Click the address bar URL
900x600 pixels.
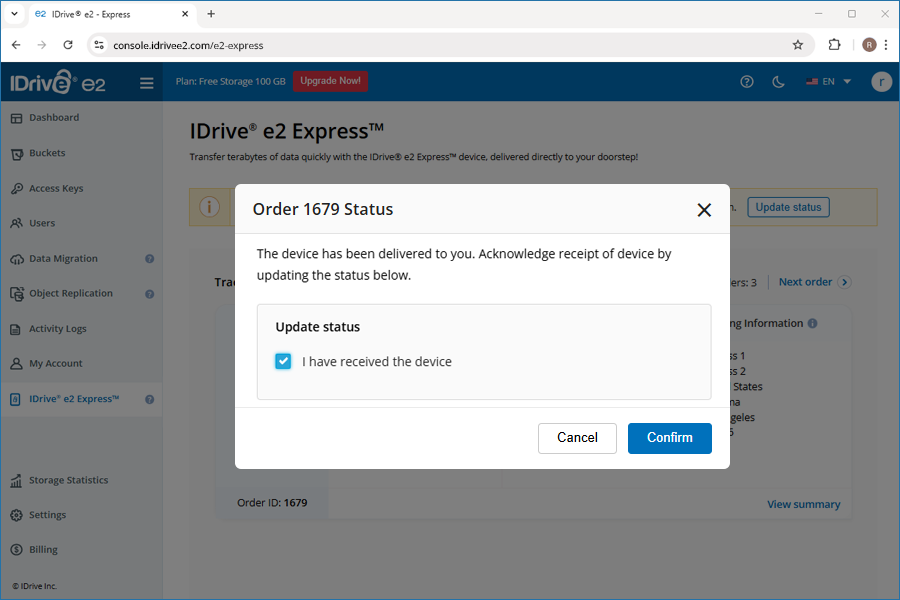(188, 45)
